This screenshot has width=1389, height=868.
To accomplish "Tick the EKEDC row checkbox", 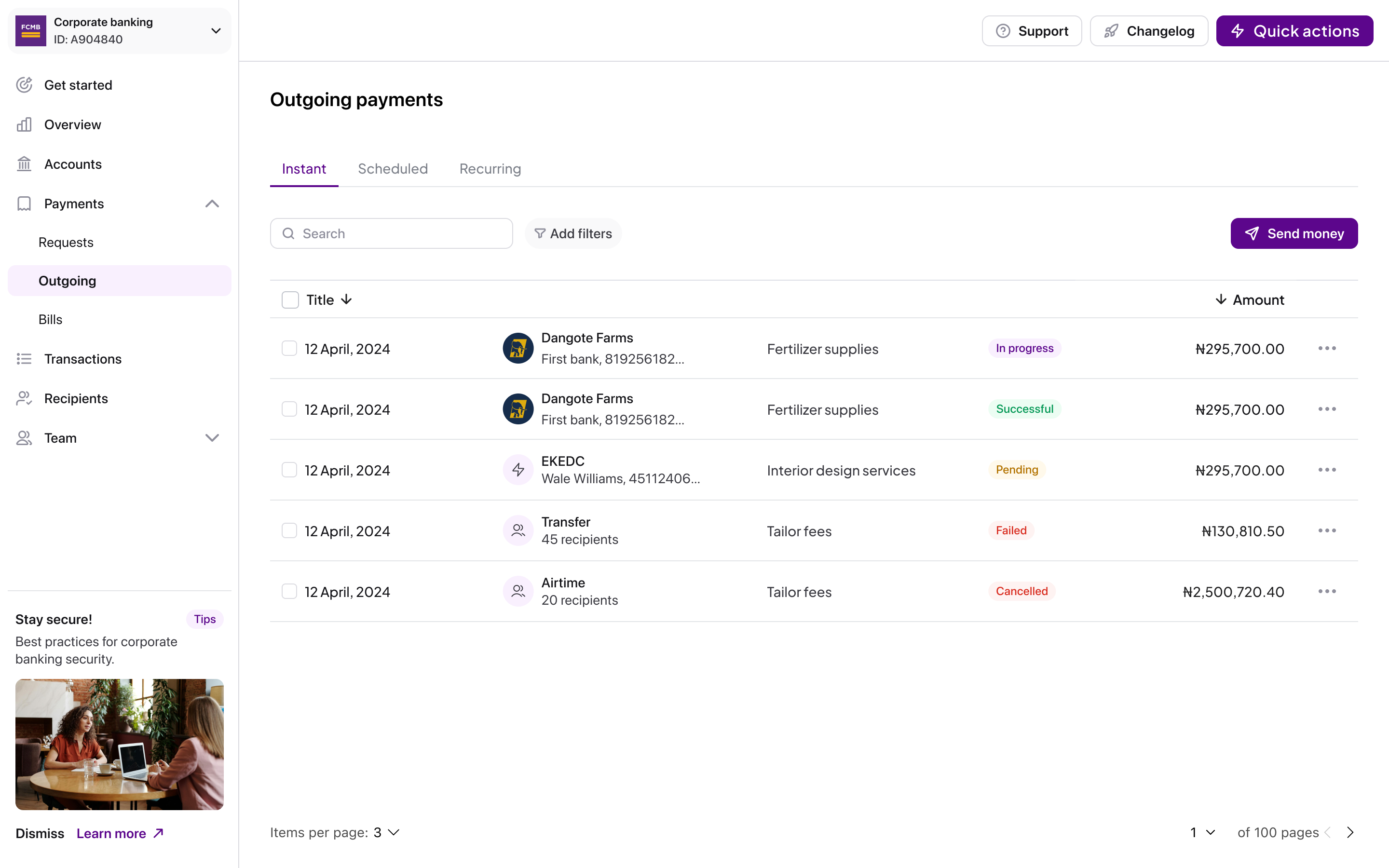I will [289, 470].
